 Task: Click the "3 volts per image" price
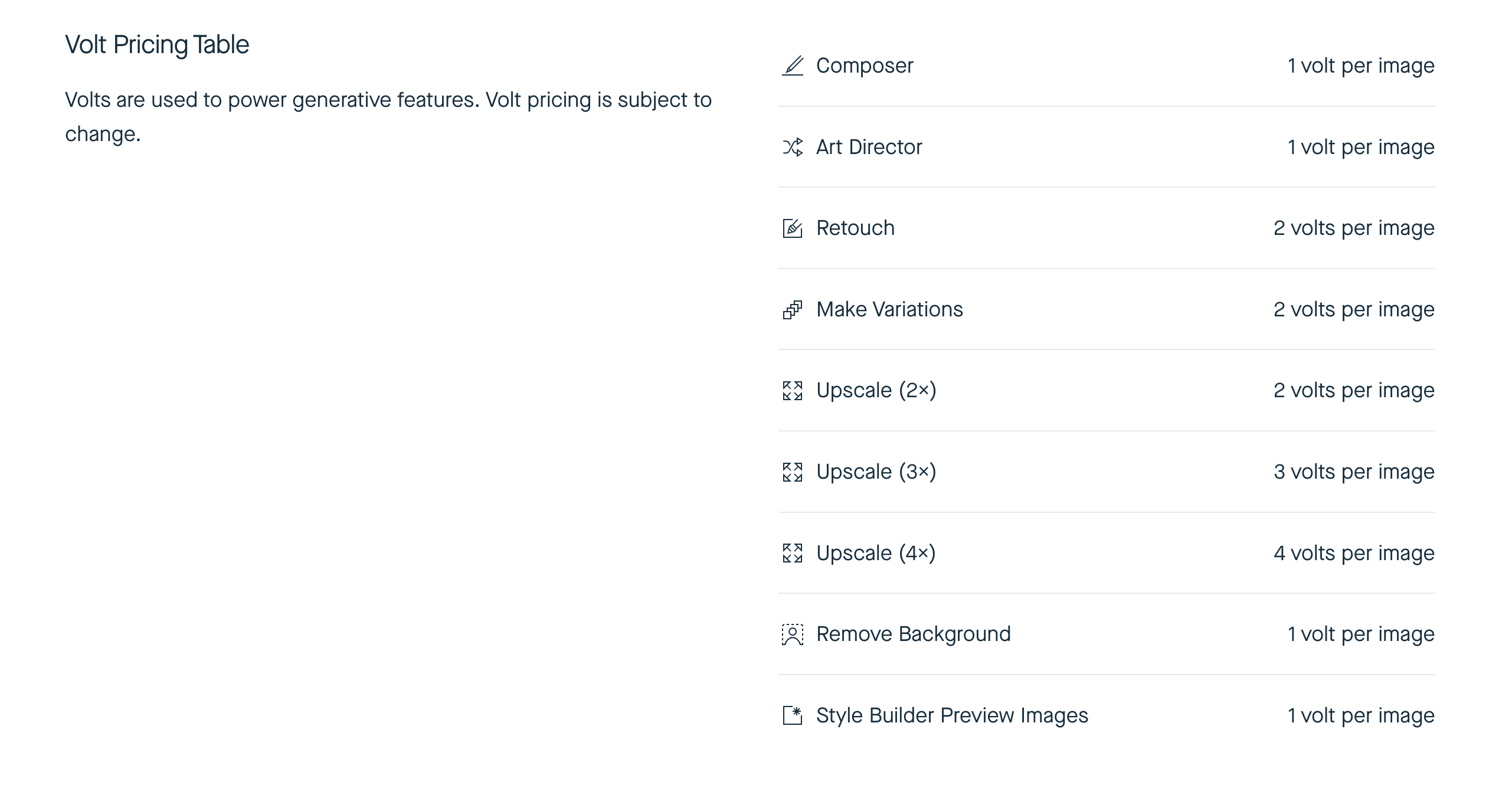[x=1354, y=472]
